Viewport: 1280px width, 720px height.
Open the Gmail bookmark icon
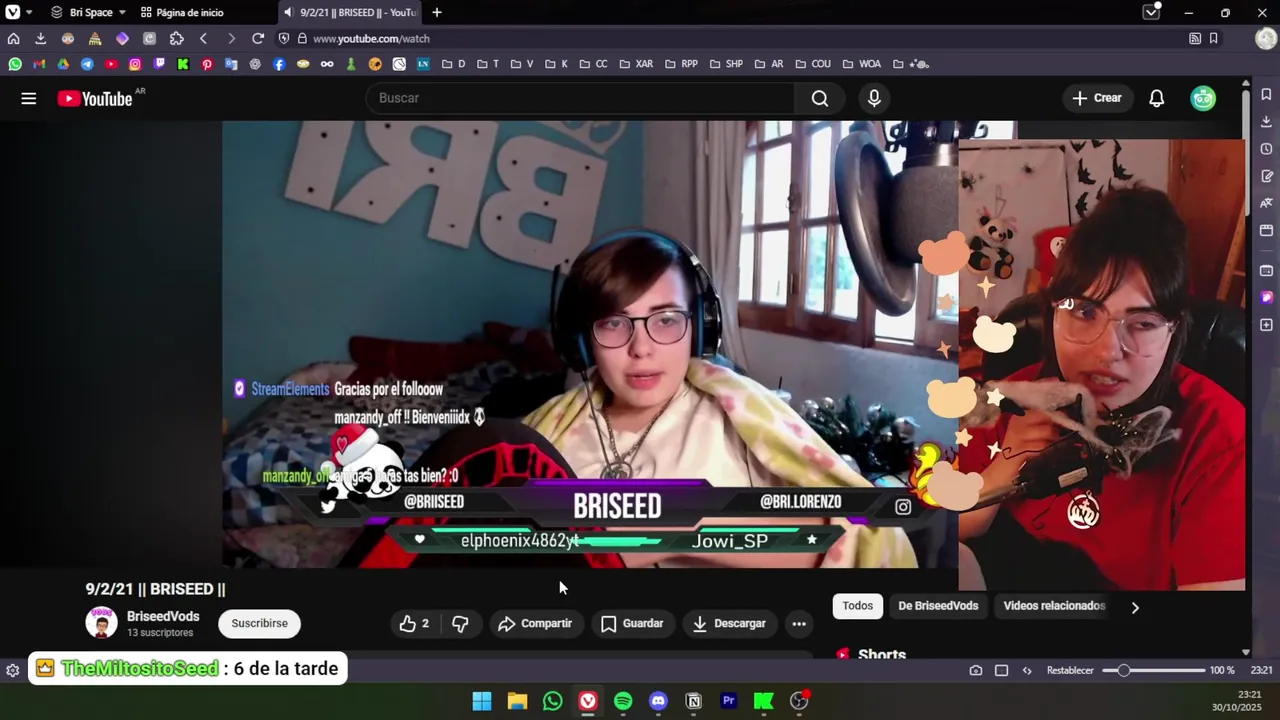(x=39, y=64)
